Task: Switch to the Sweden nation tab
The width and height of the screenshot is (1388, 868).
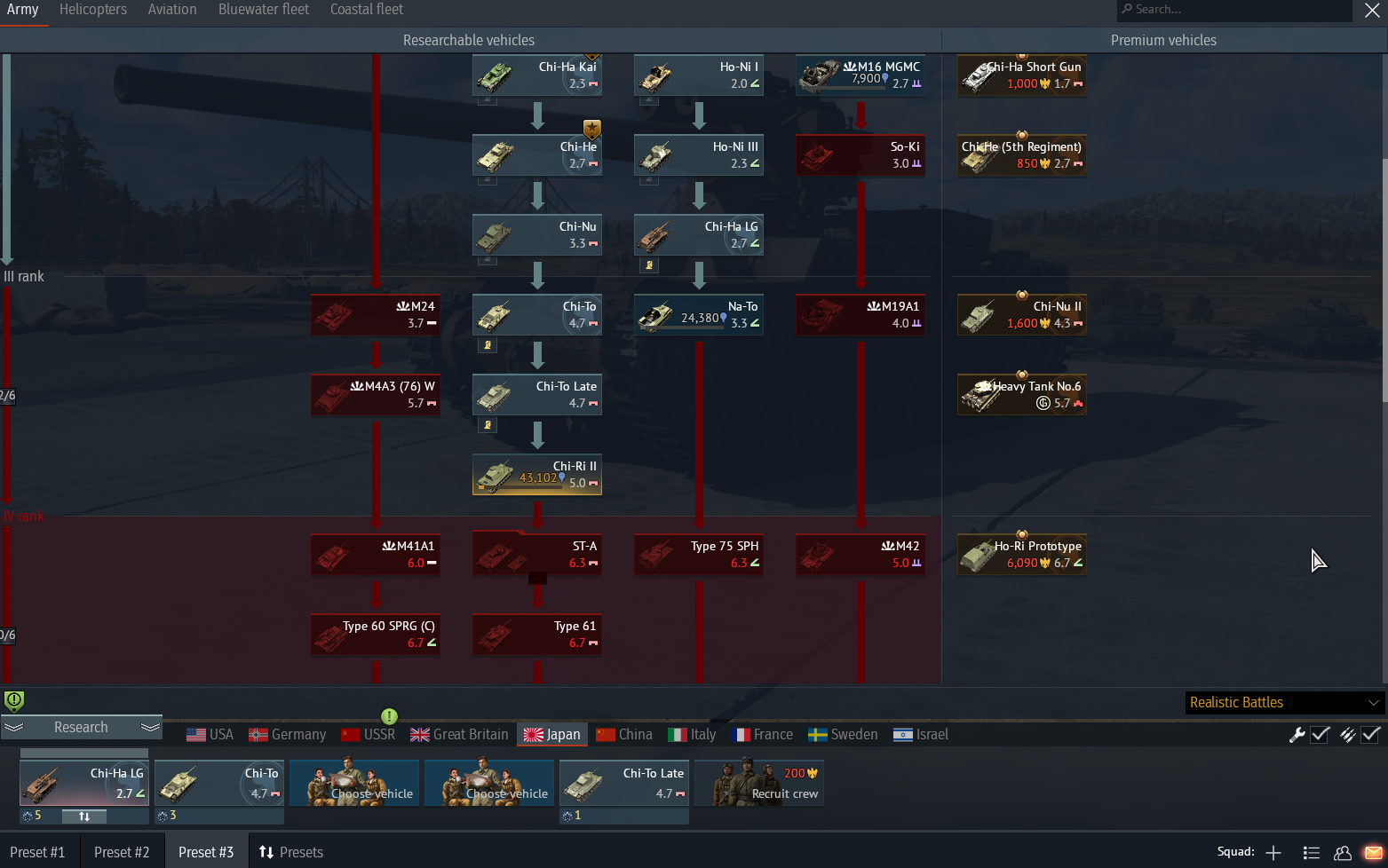Action: coord(843,735)
